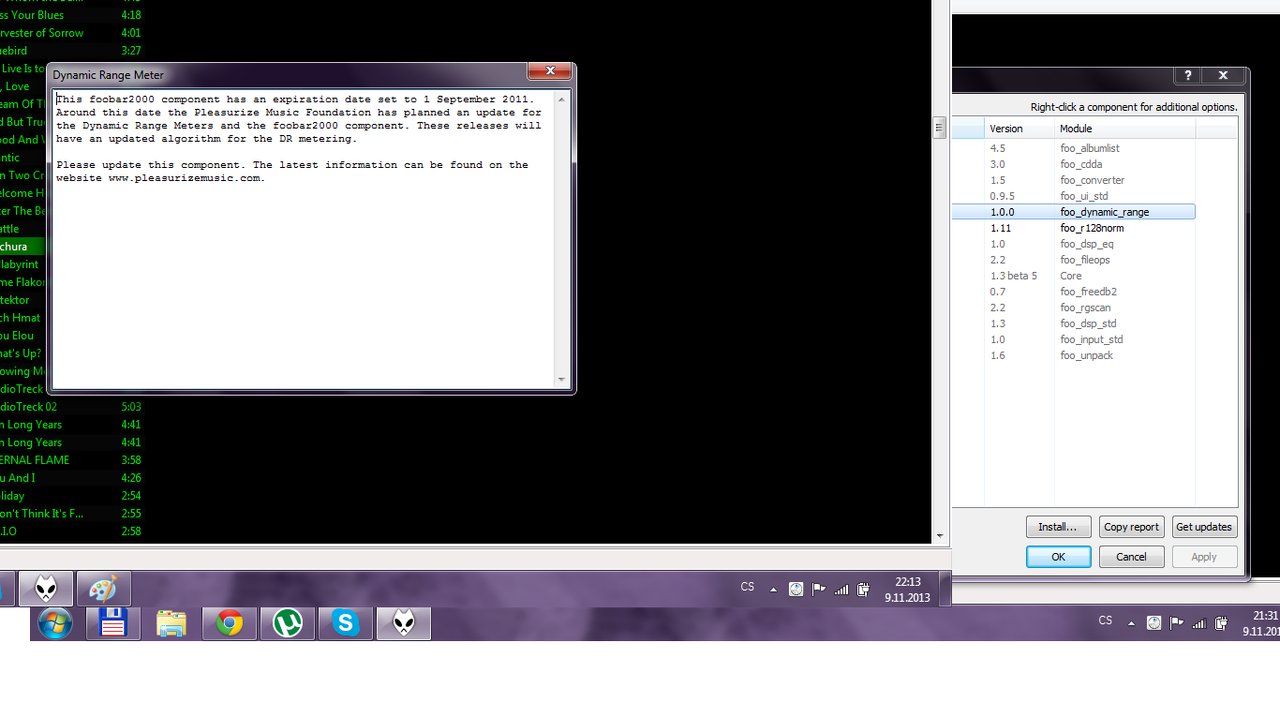Select the foo_dynamic_range component row
The width and height of the screenshot is (1280, 720).
(x=1073, y=212)
